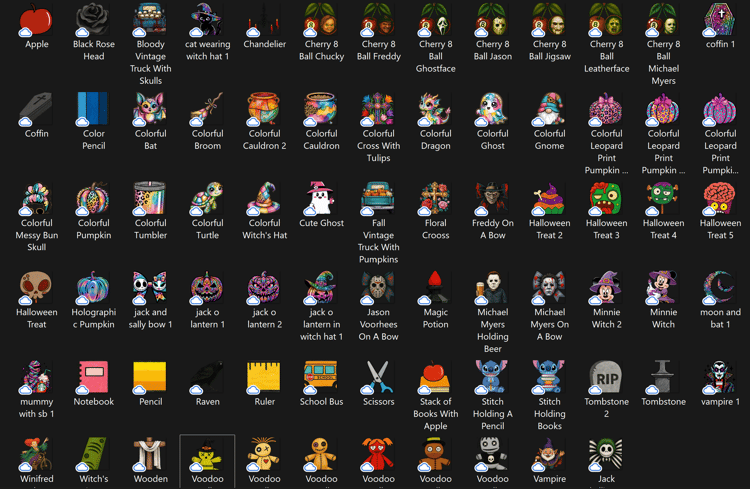Click the yellow Ruler icon

pyautogui.click(x=264, y=378)
